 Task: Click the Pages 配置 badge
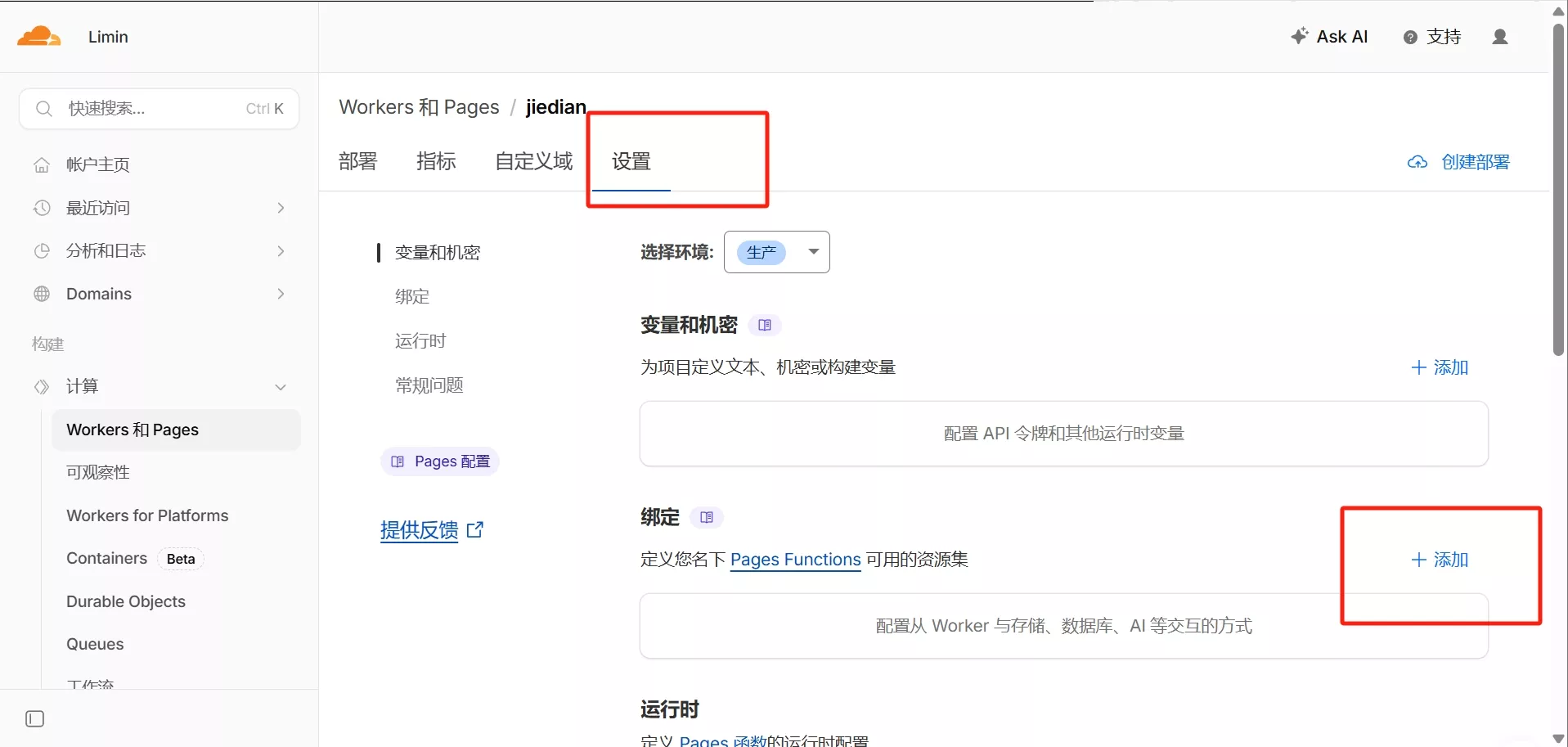[x=440, y=461]
